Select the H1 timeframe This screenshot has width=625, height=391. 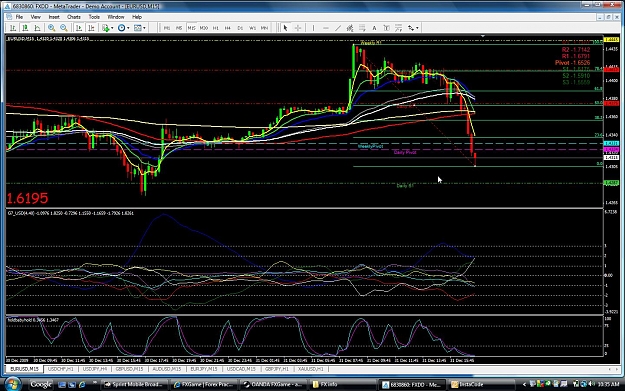pos(216,28)
